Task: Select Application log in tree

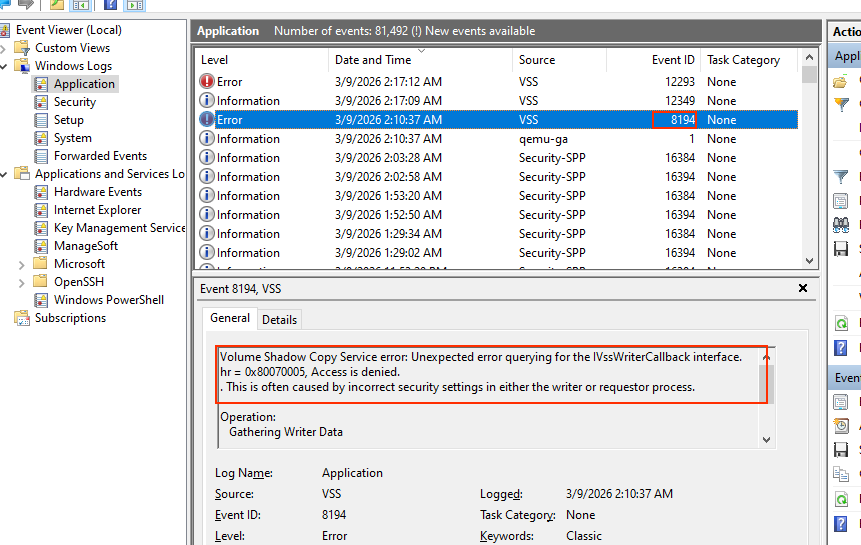Action: 84,84
